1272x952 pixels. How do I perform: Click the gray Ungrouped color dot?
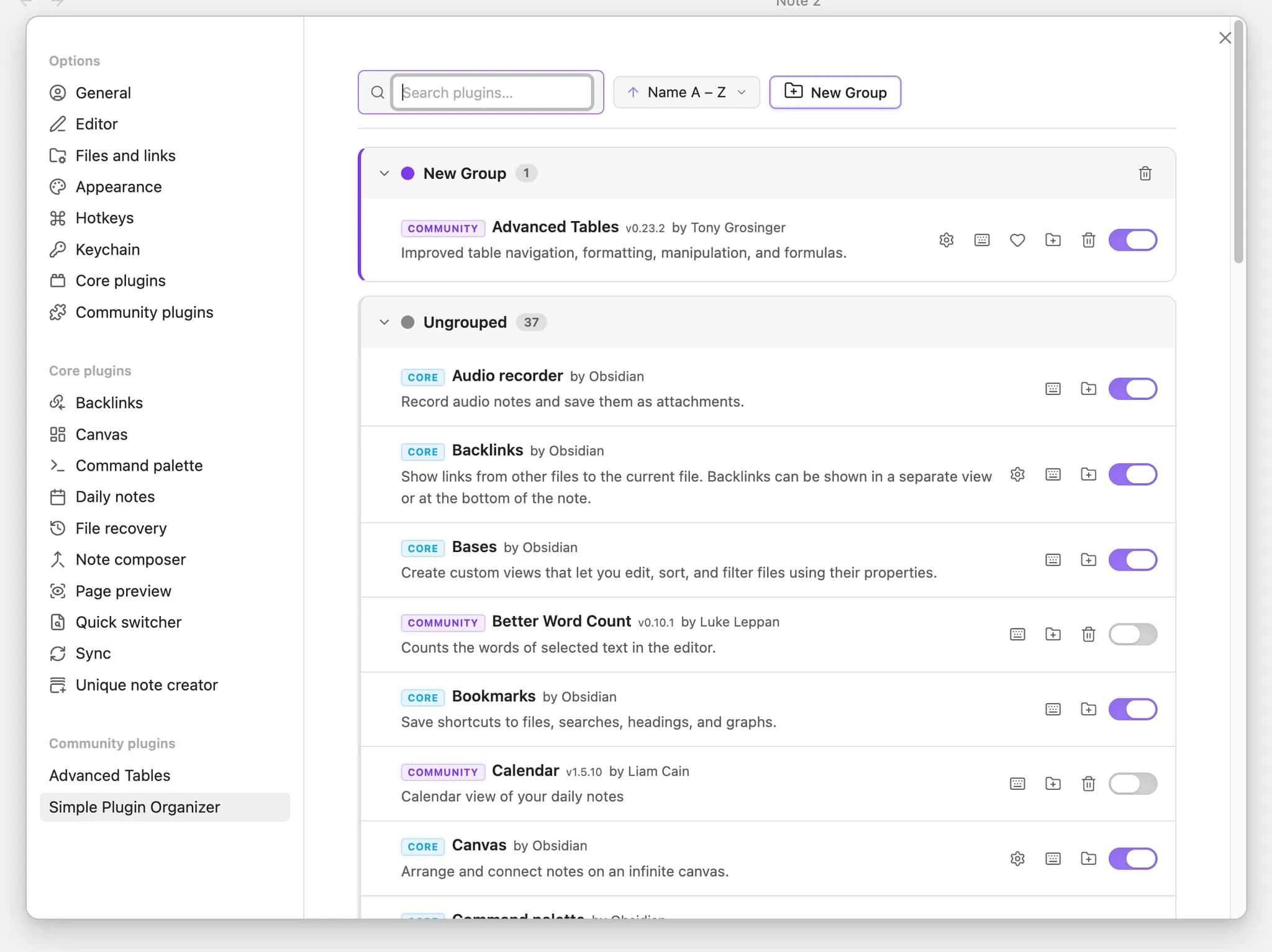(407, 322)
